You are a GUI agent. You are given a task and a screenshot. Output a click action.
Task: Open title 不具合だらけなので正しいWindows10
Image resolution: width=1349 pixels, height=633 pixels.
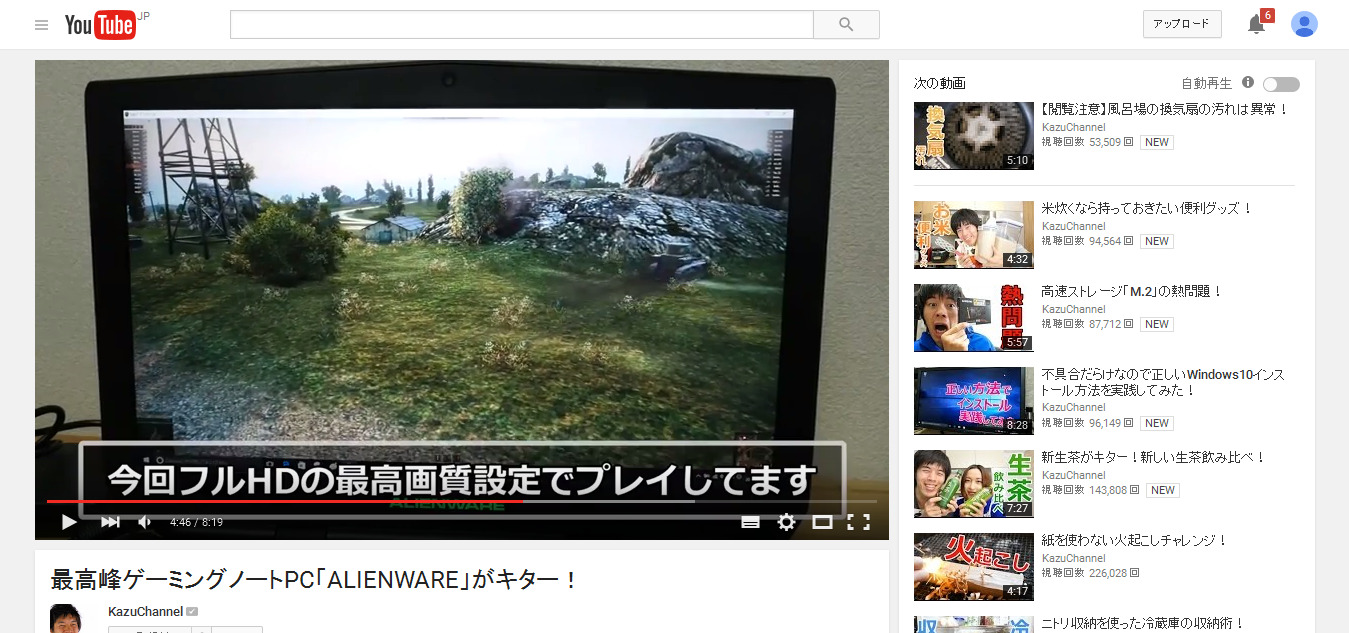click(1163, 382)
